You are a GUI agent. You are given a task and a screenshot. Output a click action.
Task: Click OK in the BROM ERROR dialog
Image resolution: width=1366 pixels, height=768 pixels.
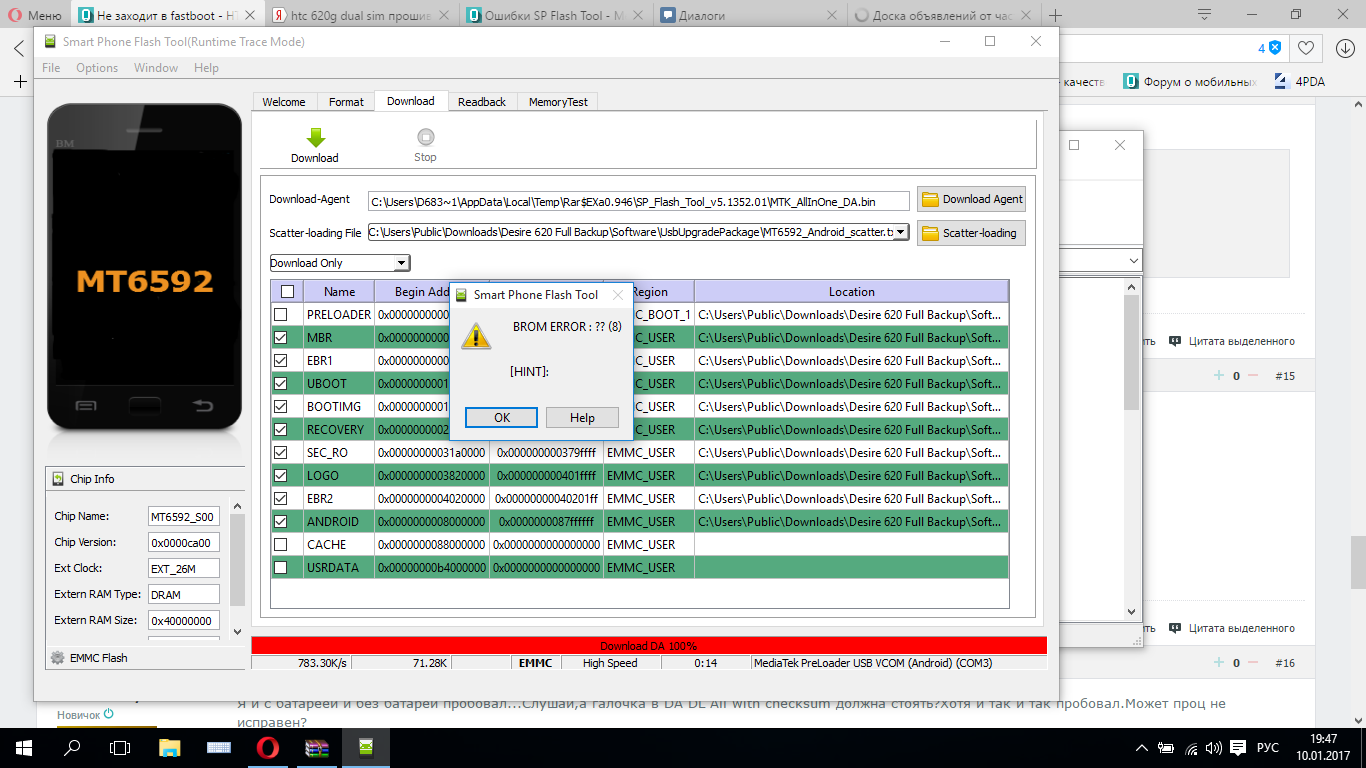point(502,418)
